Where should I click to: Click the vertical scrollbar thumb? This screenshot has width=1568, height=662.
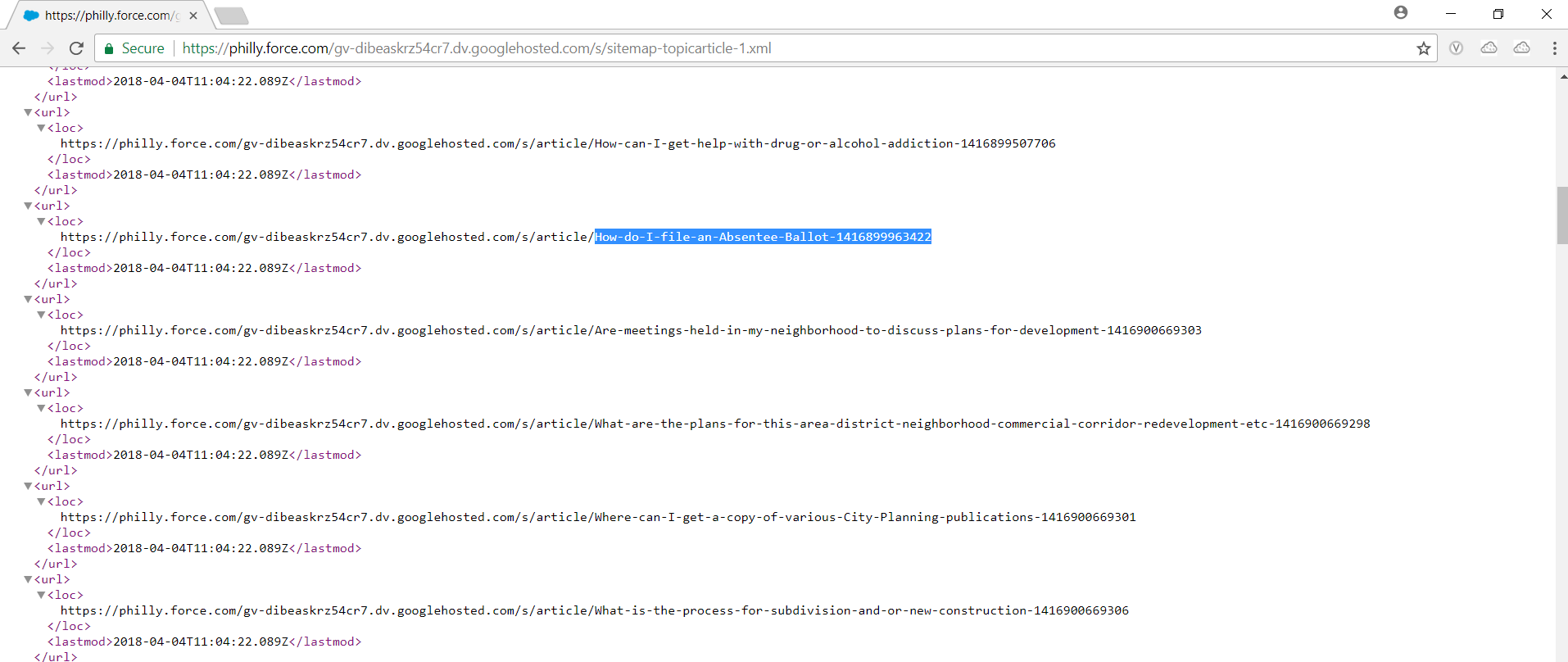tap(1561, 215)
